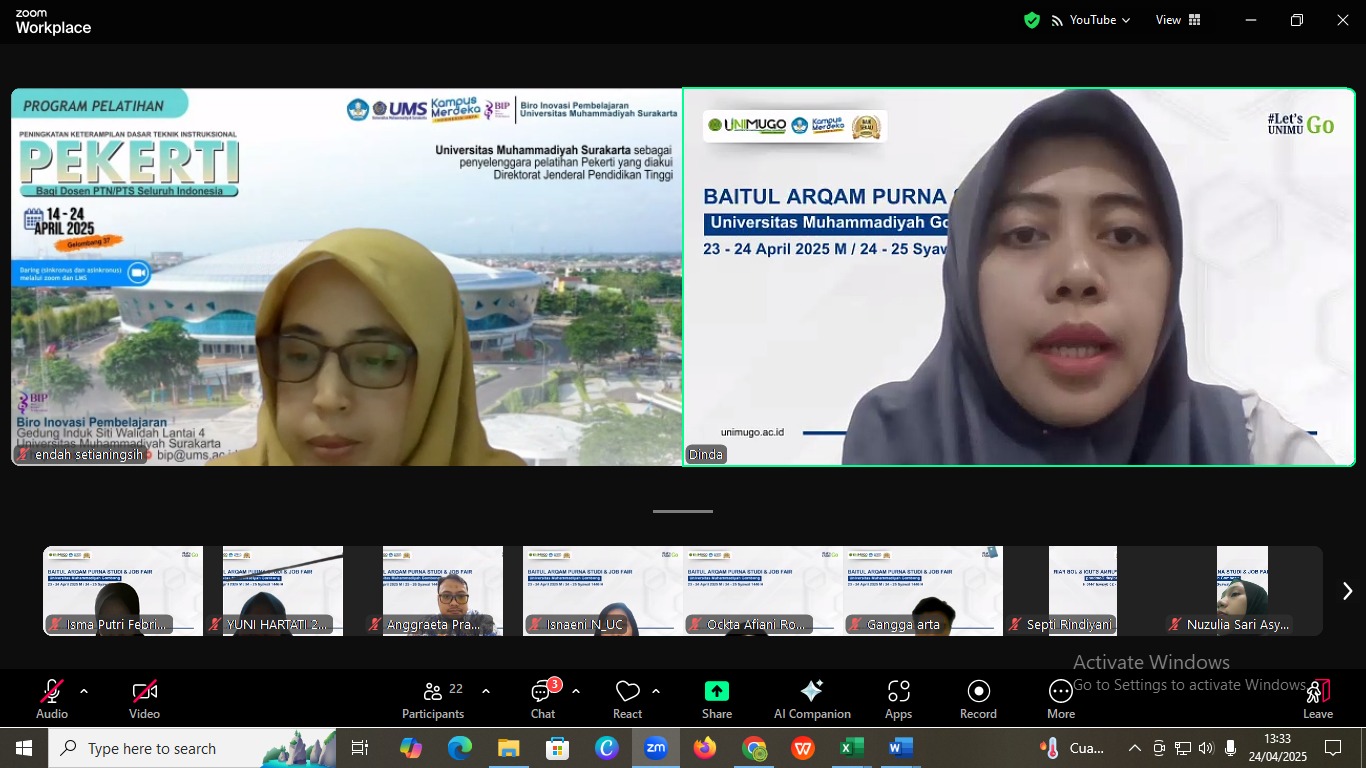This screenshot has width=1366, height=768.
Task: Open Word from the taskbar
Action: [x=901, y=748]
